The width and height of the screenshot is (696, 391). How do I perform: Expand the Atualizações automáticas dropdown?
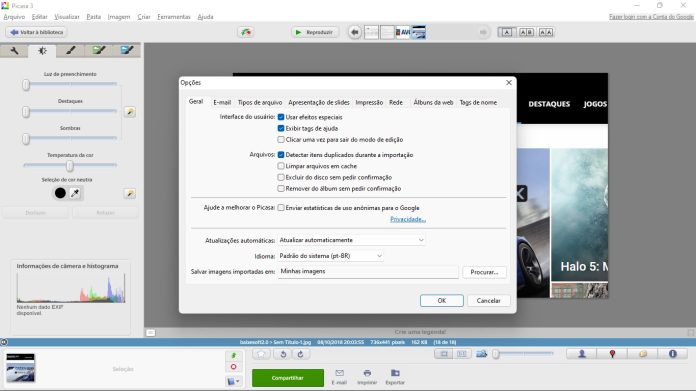tap(352, 240)
